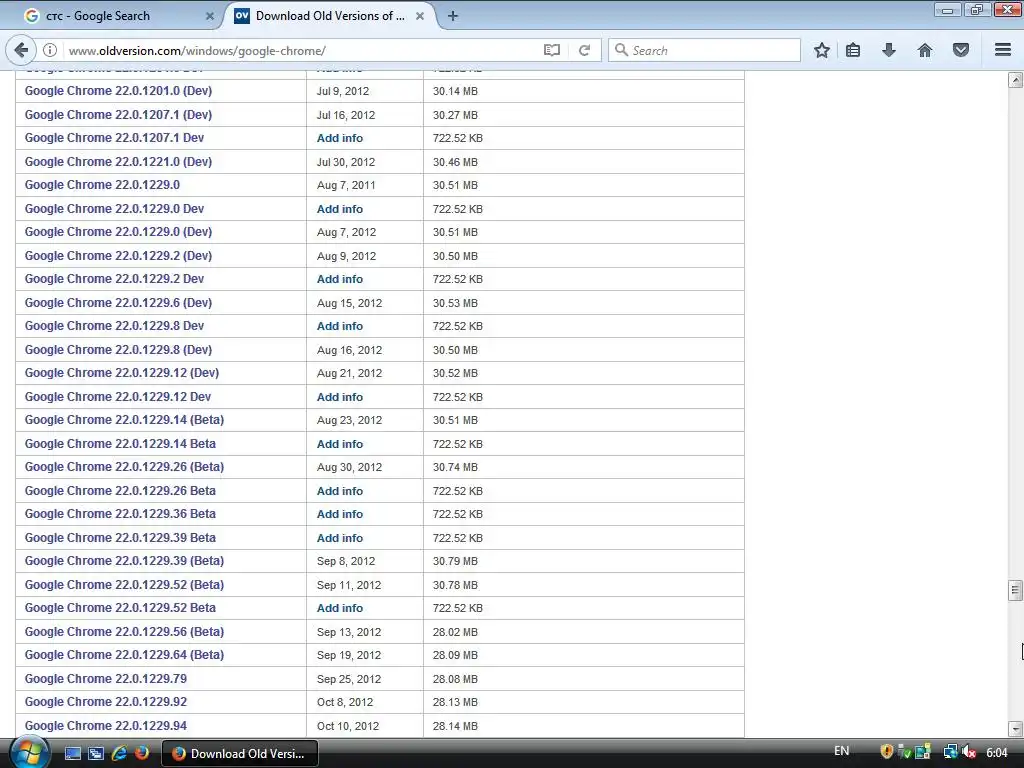Image resolution: width=1024 pixels, height=768 pixels.
Task: Bookmark this page with the star icon
Action: [x=822, y=50]
